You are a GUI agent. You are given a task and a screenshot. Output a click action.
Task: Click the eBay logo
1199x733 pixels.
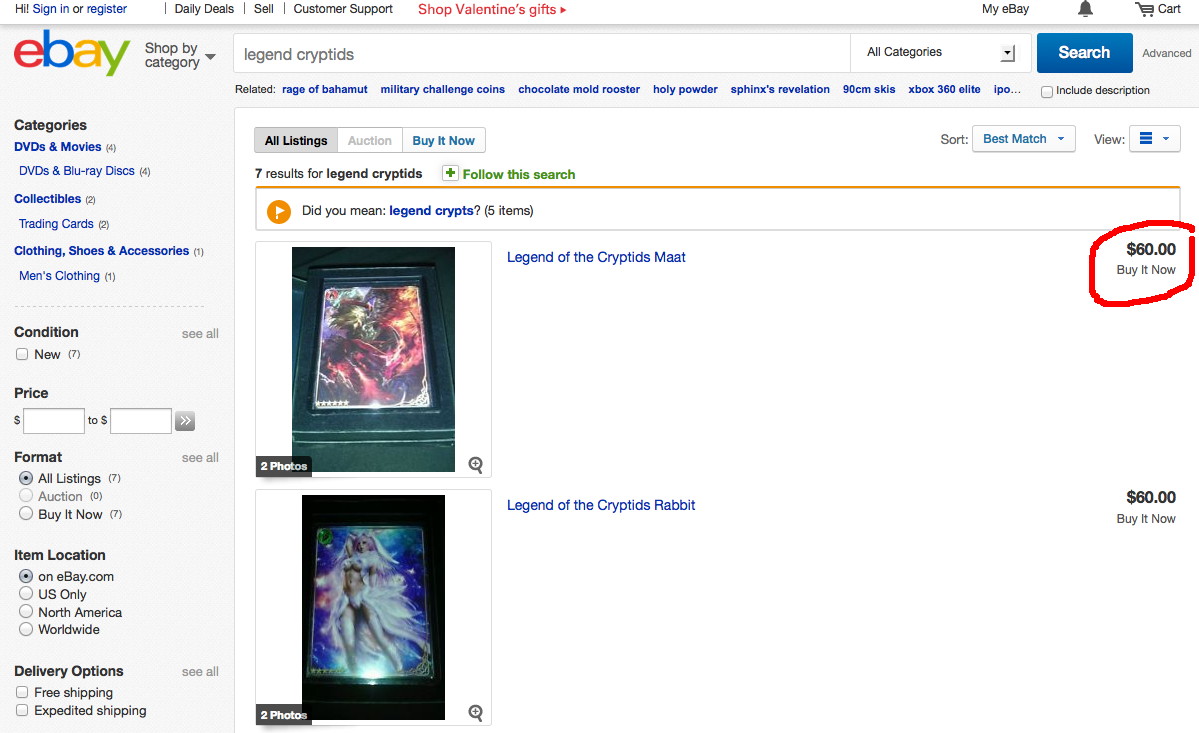pyautogui.click(x=72, y=53)
